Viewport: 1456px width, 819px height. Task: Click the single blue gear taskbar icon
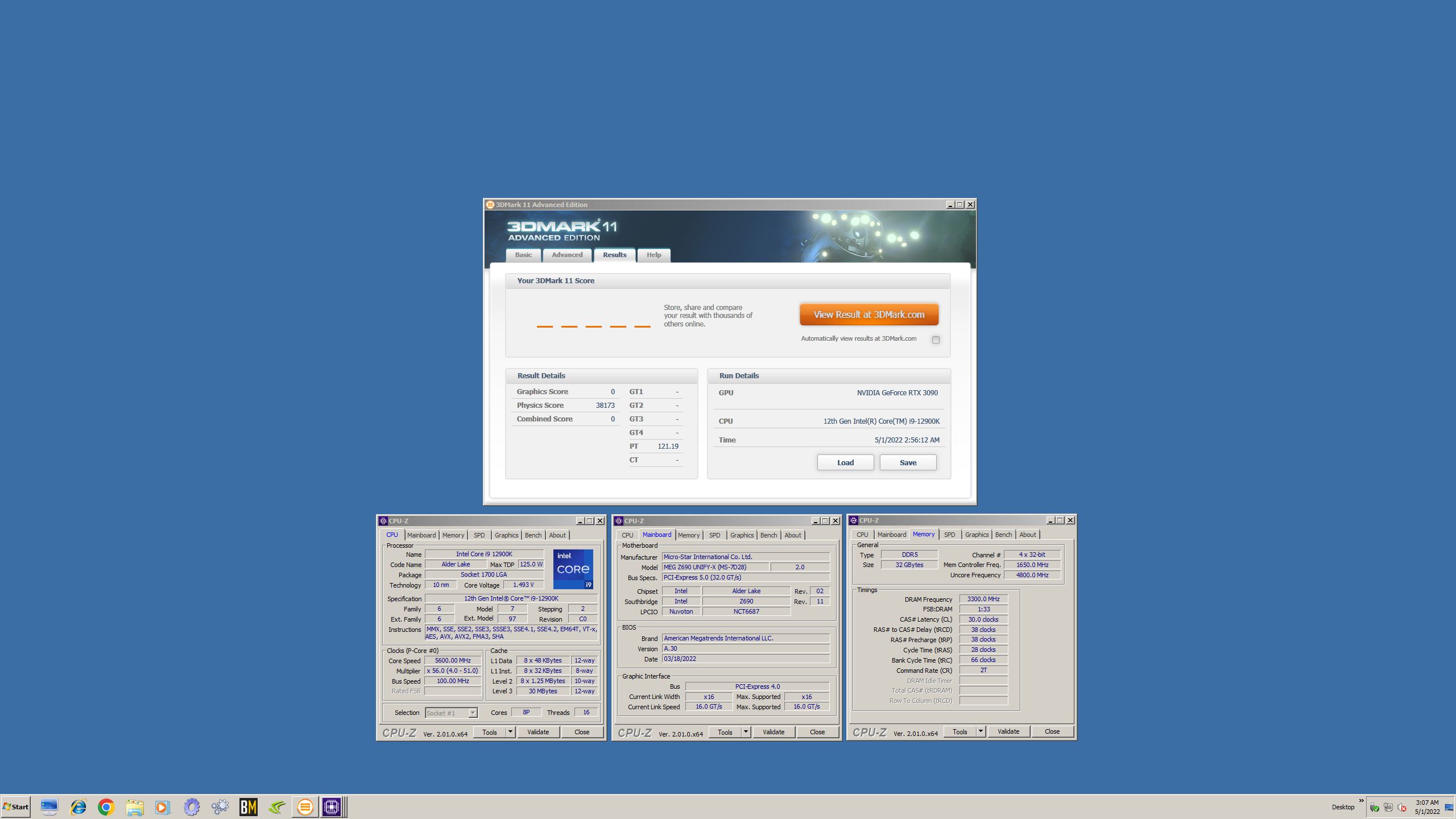[x=192, y=806]
